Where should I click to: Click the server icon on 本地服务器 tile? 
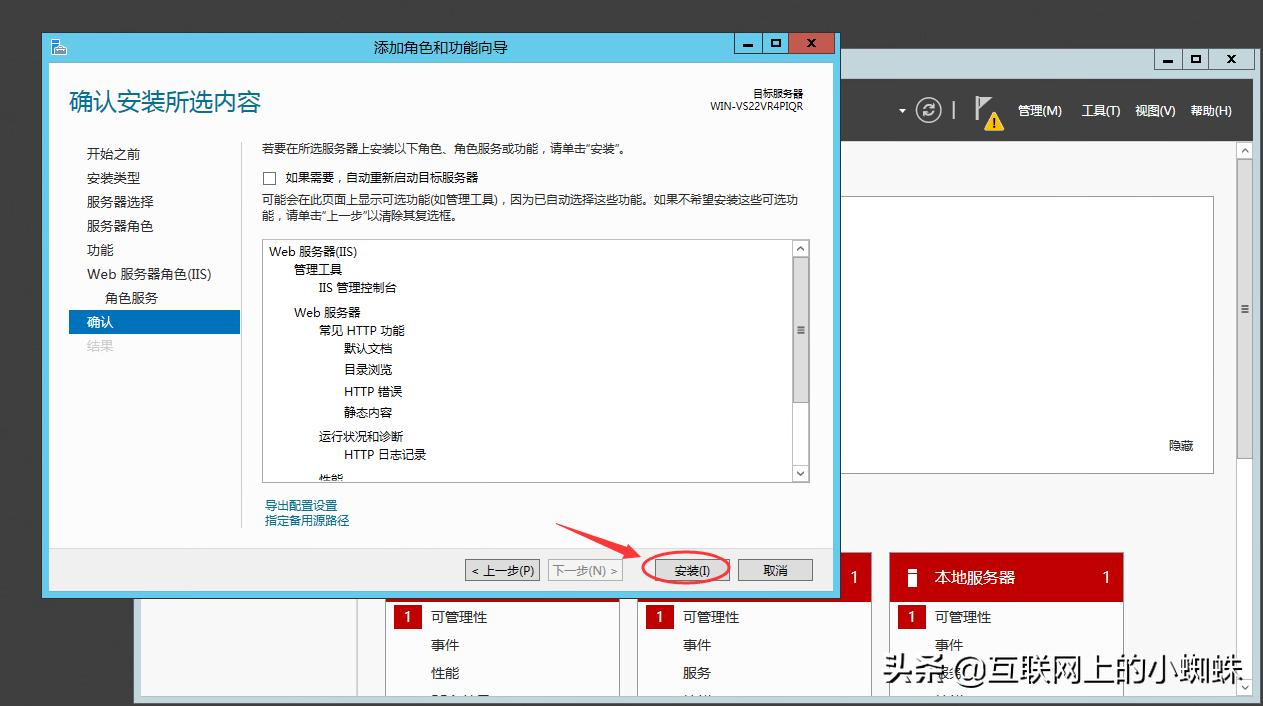911,577
